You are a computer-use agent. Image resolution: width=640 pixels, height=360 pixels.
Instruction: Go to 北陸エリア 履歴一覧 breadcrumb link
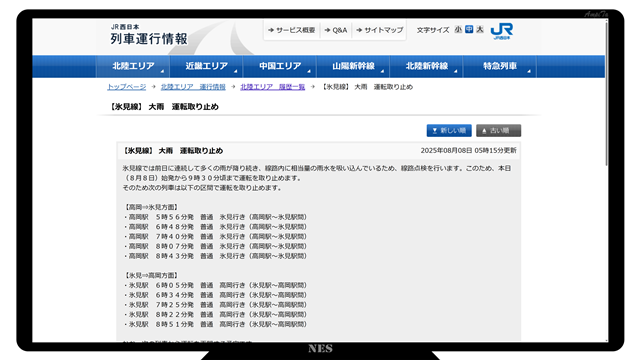(x=273, y=87)
